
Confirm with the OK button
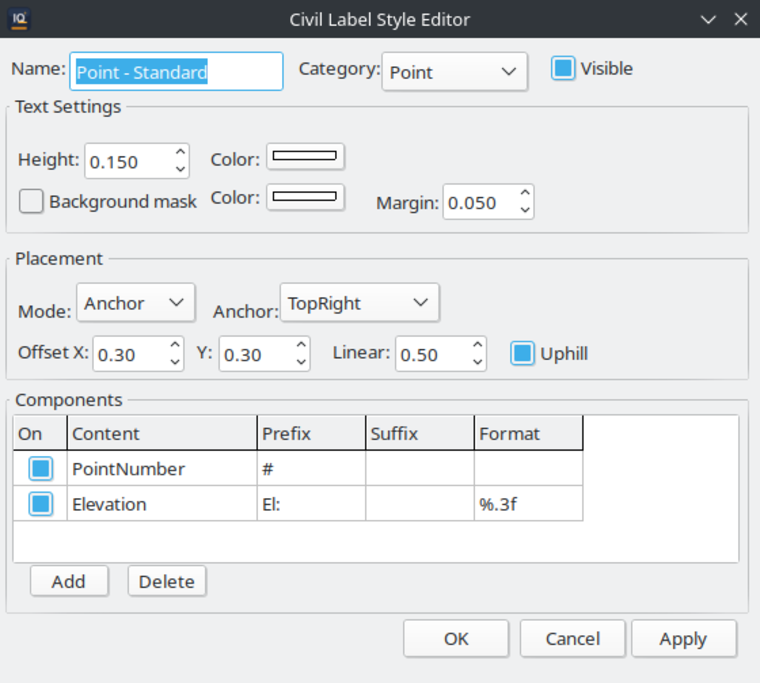456,638
